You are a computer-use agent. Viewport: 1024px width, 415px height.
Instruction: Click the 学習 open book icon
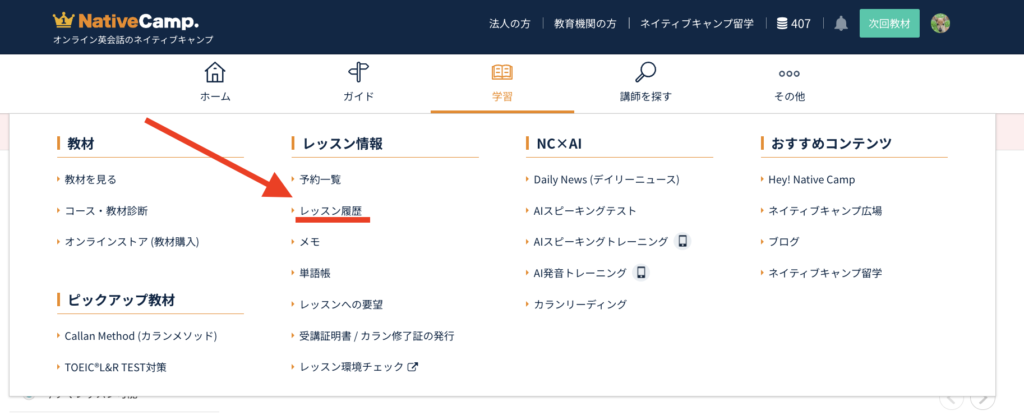point(502,73)
